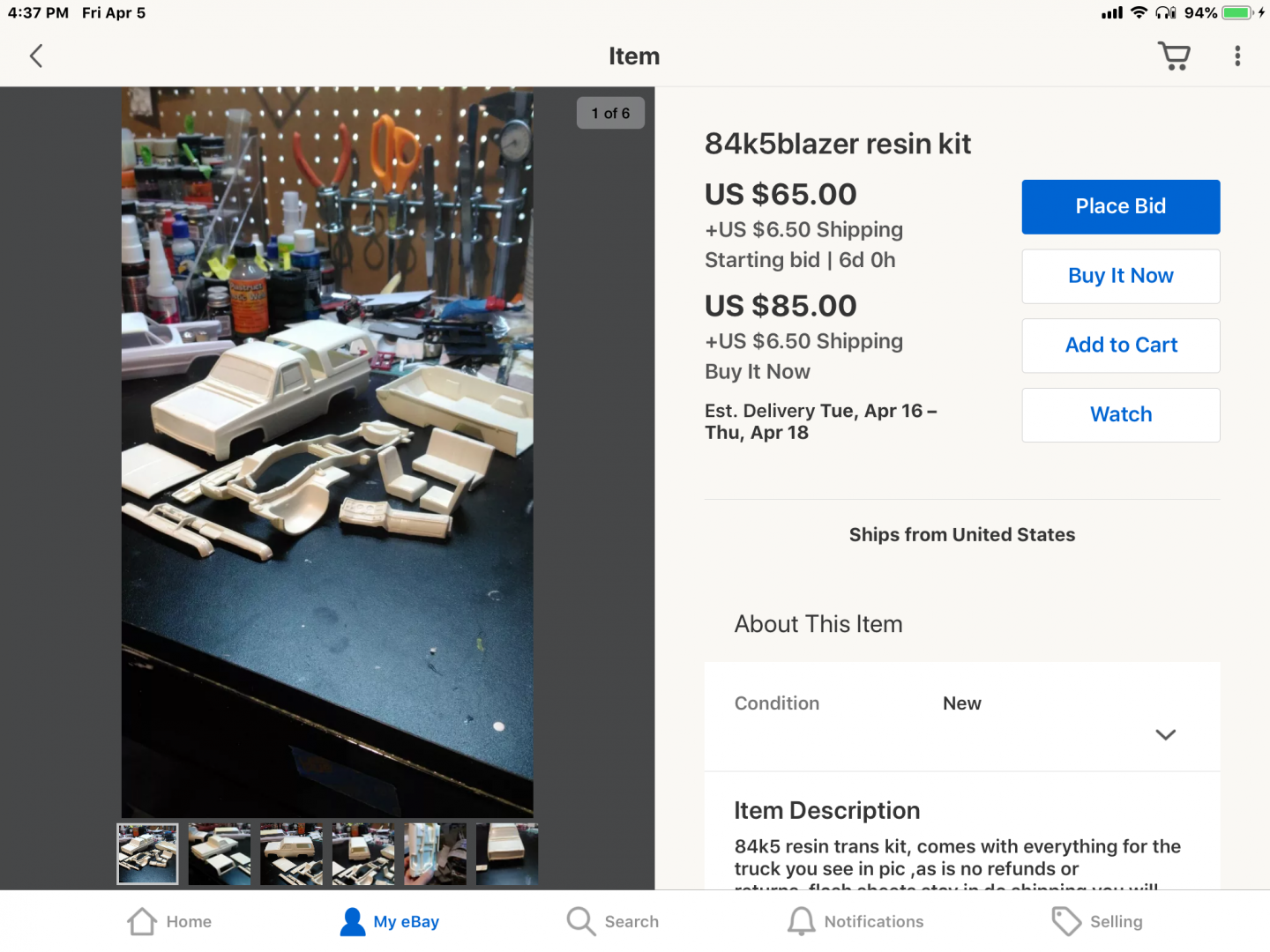Select the third photo thumbnail
Screen dimensions: 1270x952
(x=291, y=854)
